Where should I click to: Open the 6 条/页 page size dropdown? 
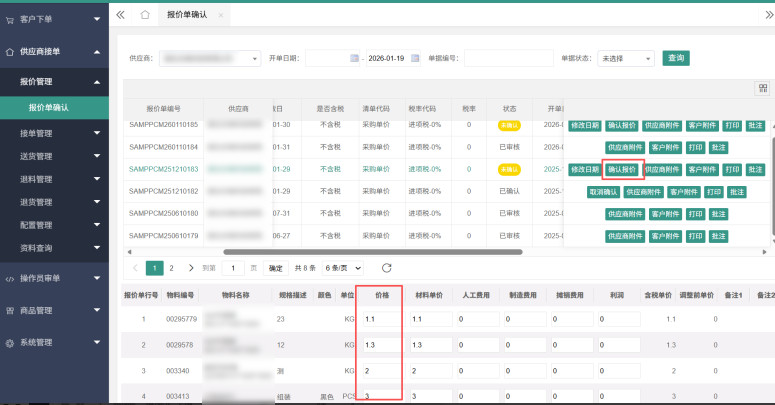click(x=343, y=268)
